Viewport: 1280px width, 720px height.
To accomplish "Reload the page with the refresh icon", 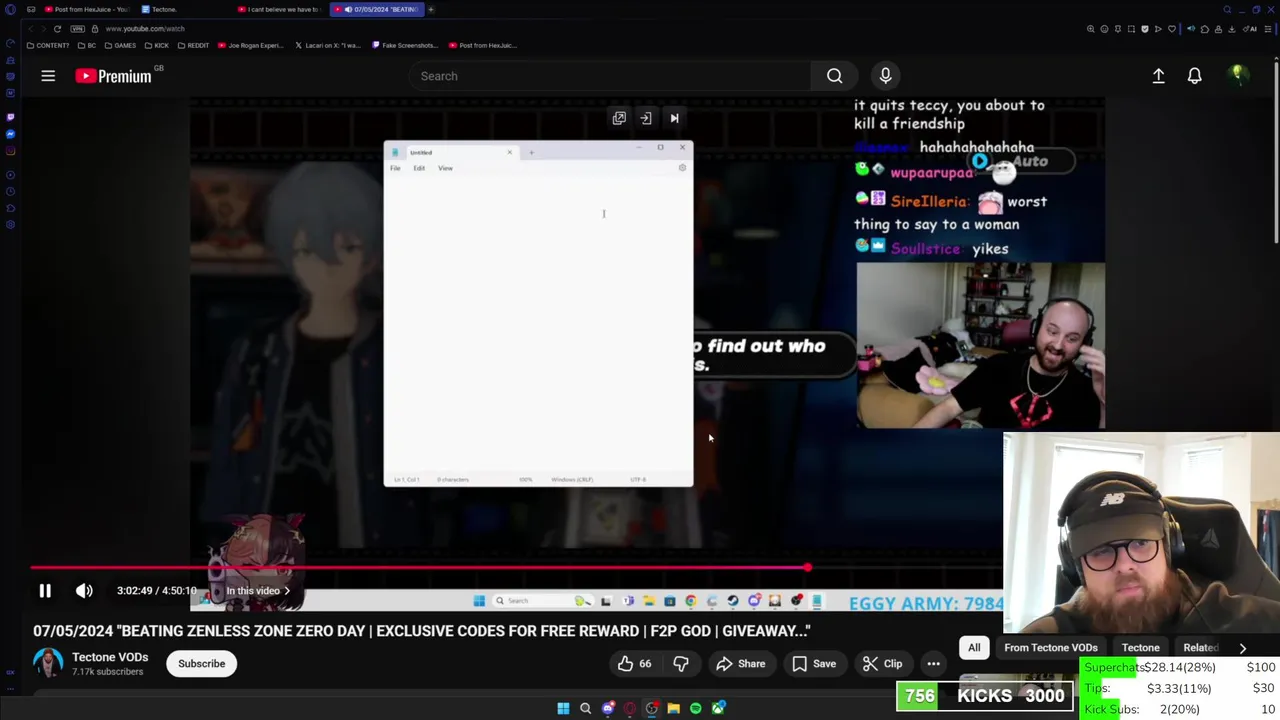I will point(57,29).
